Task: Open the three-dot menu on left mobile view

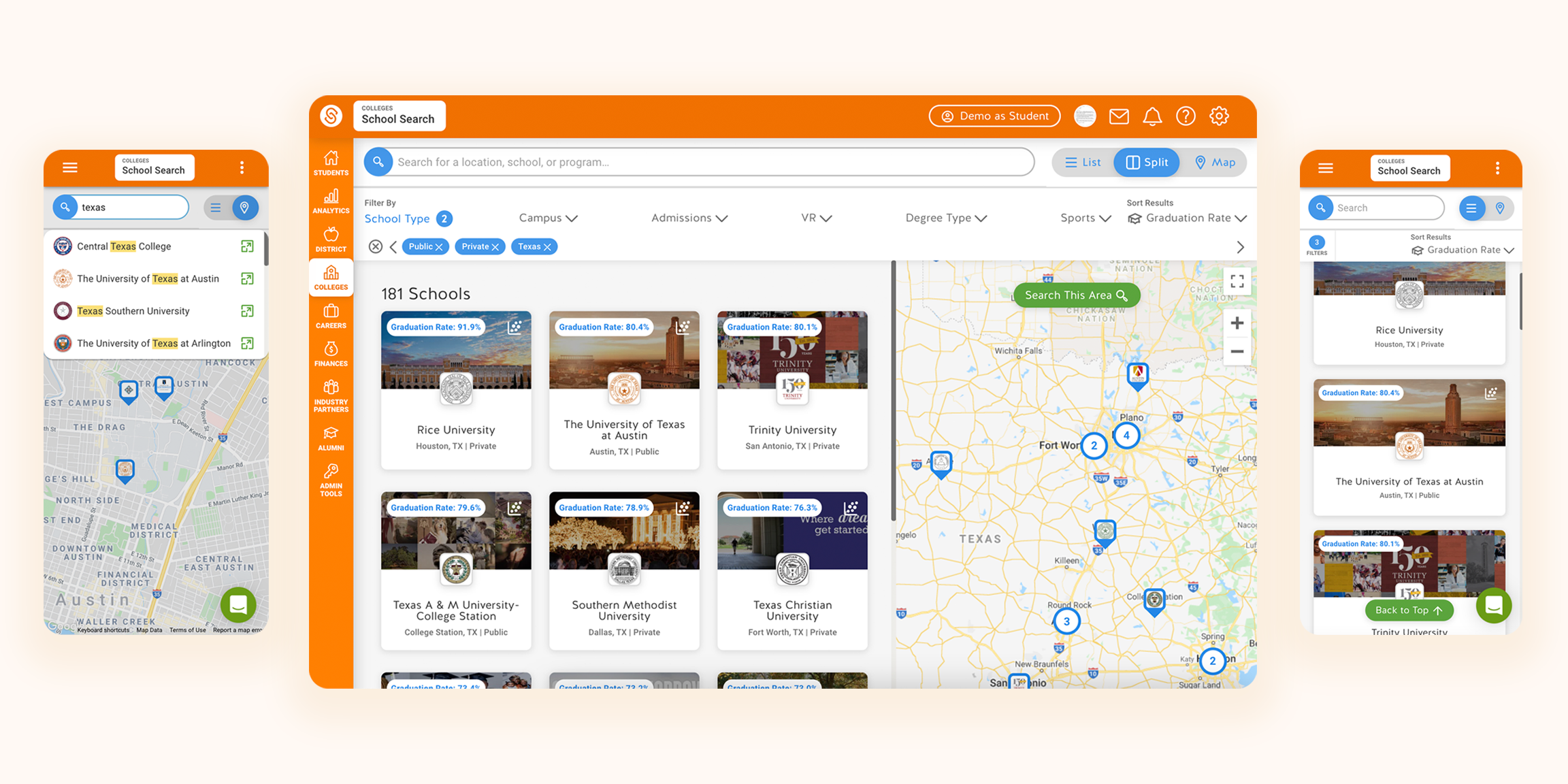Action: [242, 167]
